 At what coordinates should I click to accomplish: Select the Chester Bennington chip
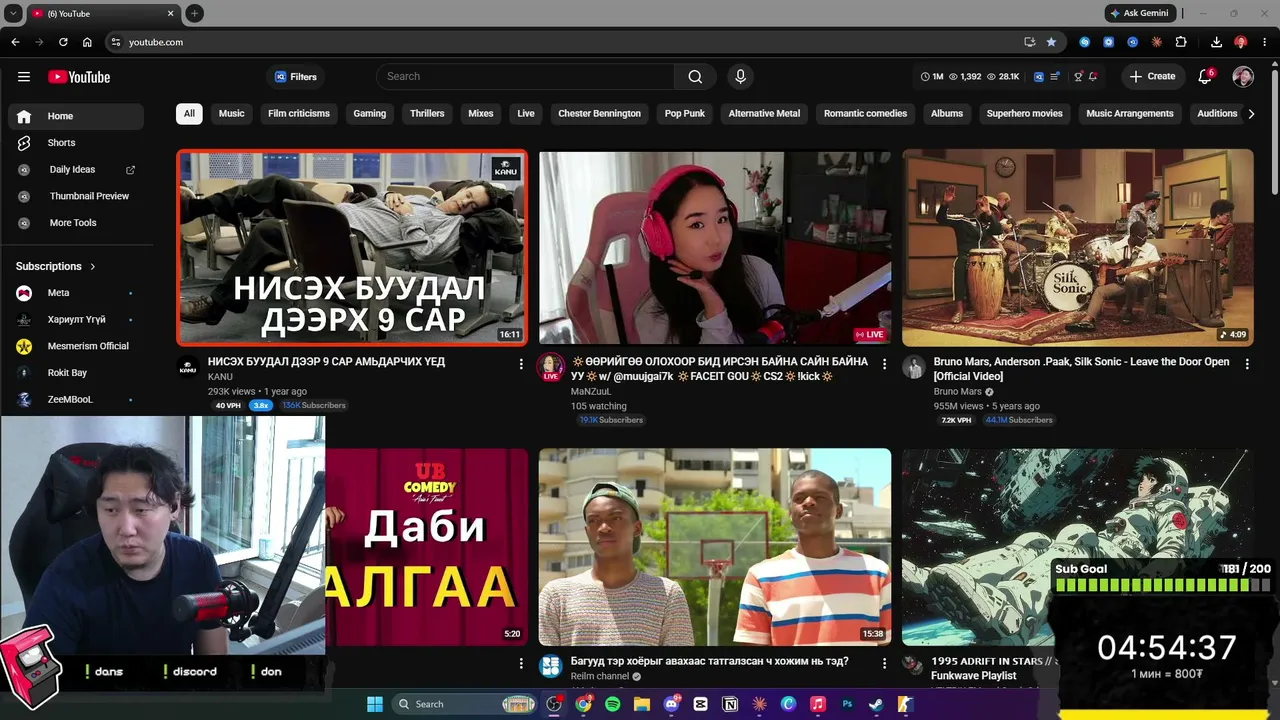599,114
